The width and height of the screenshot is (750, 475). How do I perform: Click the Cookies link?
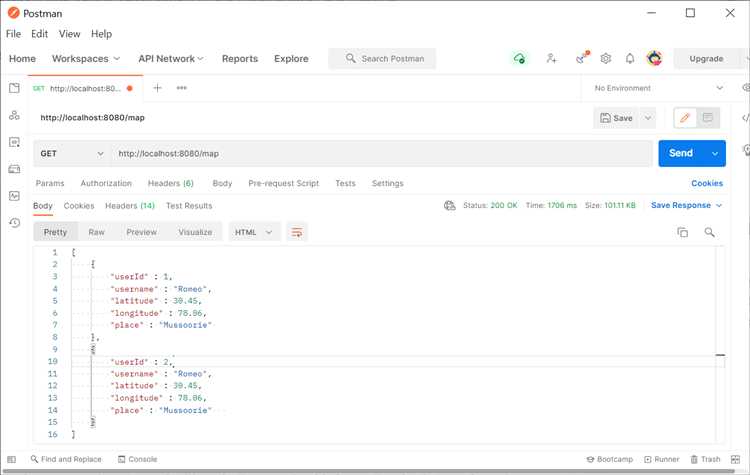(x=707, y=183)
